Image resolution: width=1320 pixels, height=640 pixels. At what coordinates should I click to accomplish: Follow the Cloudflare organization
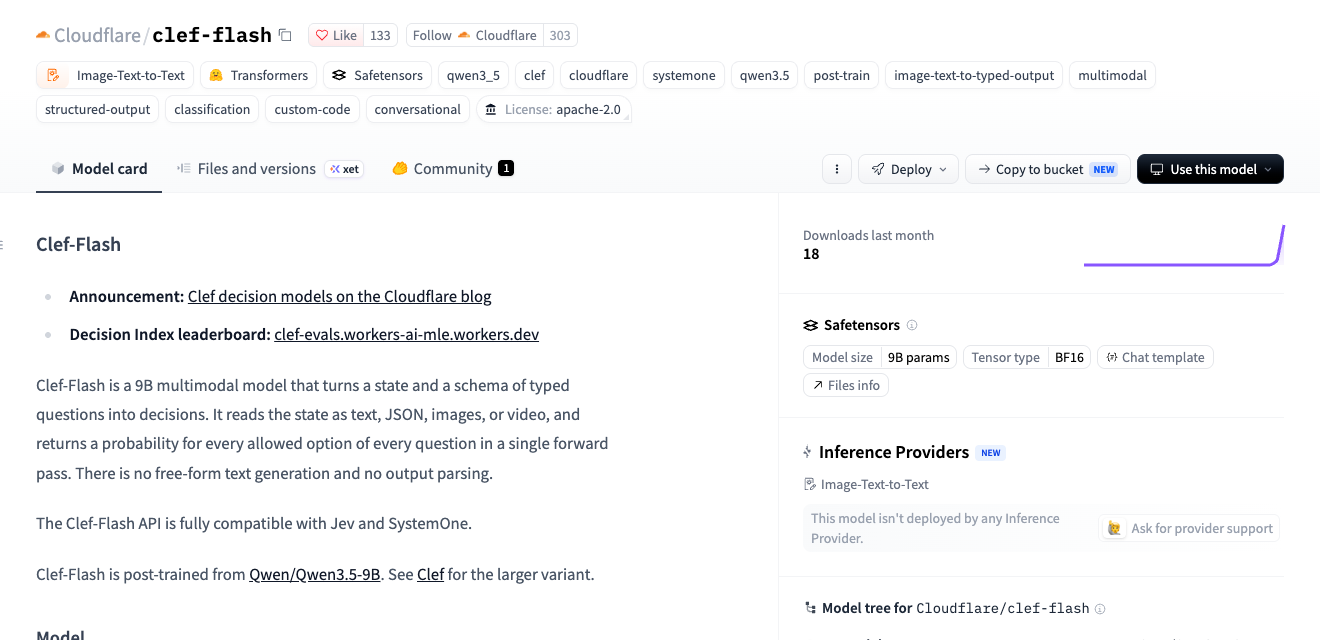(x=474, y=35)
